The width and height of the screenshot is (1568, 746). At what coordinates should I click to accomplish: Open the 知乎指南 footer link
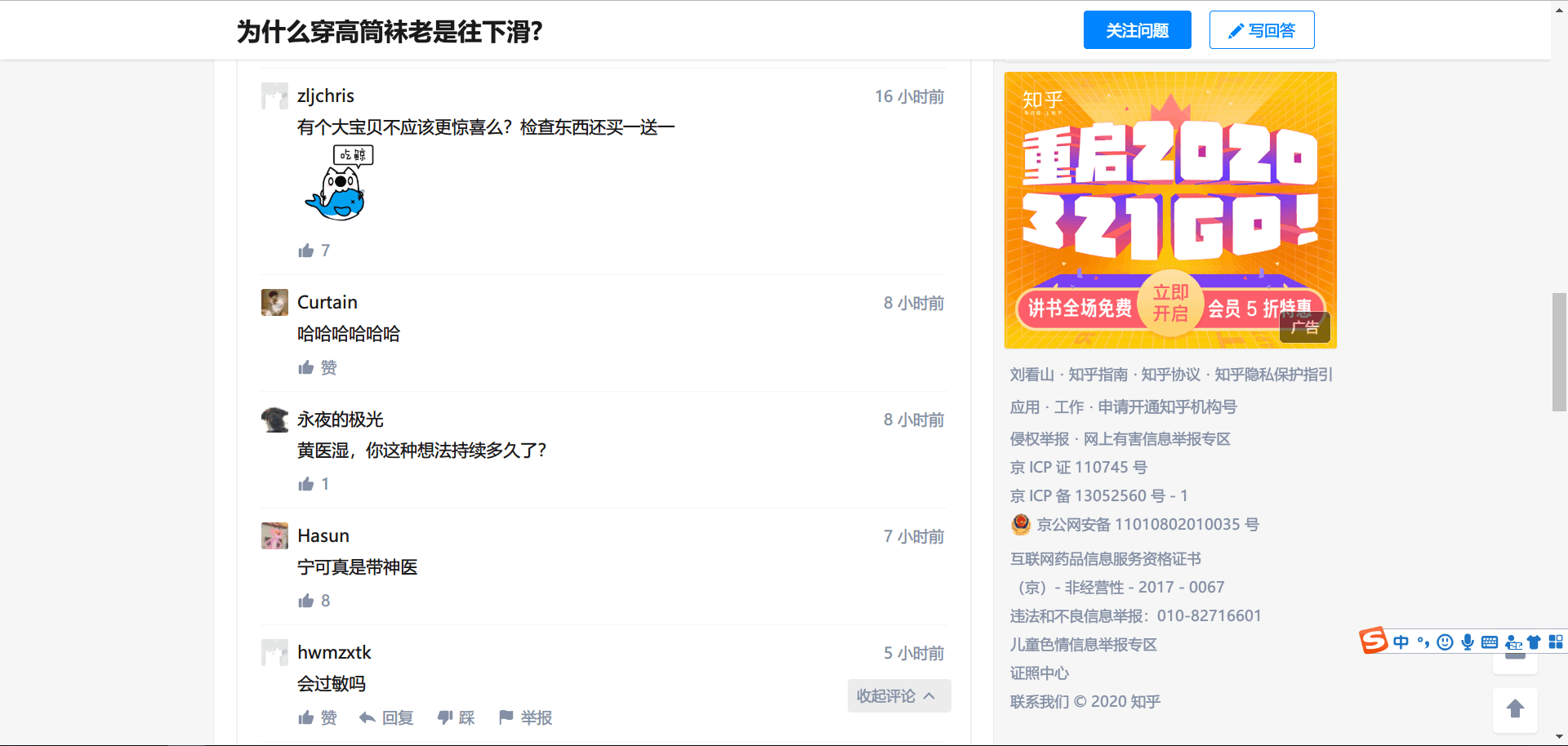point(1098,375)
